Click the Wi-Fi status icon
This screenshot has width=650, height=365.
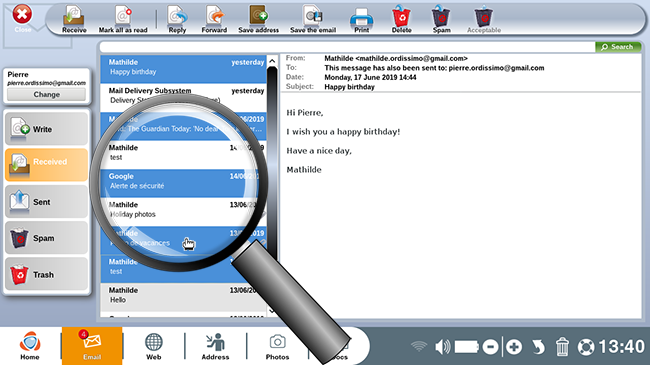[x=419, y=346]
